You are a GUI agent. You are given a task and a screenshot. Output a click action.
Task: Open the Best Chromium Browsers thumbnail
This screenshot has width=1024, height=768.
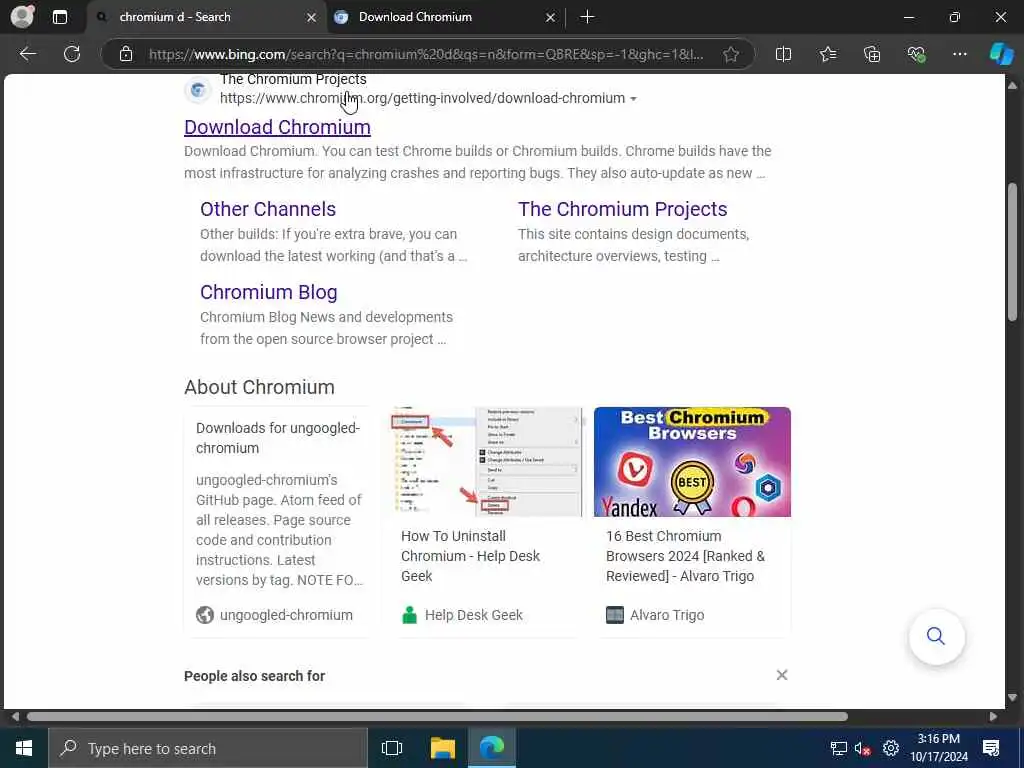[692, 462]
